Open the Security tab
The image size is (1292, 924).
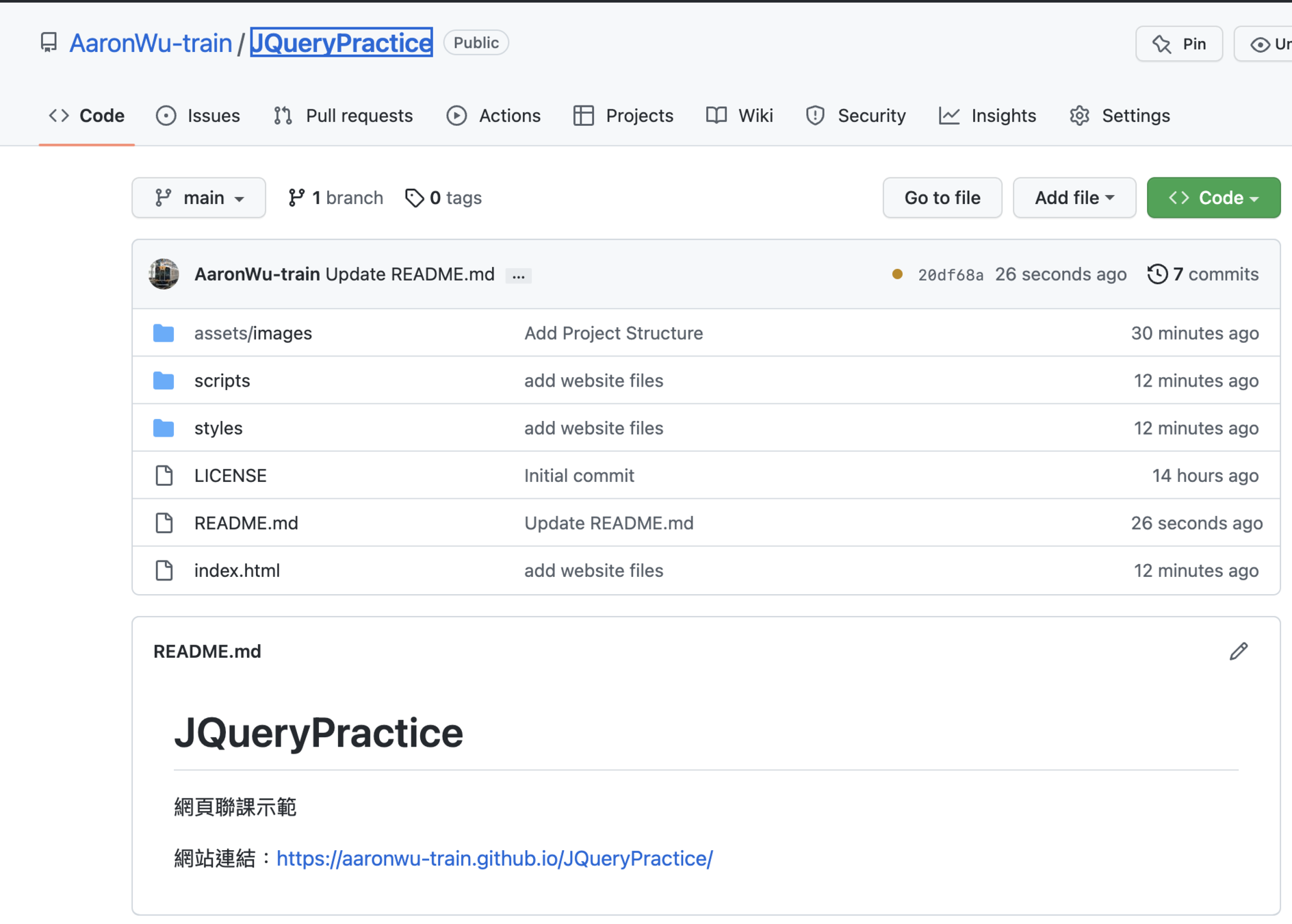point(856,116)
